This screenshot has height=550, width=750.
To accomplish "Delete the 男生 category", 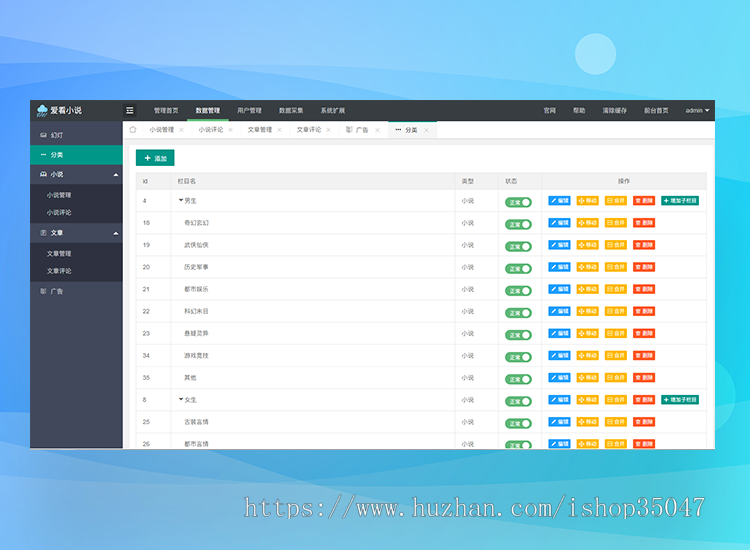I will [644, 201].
